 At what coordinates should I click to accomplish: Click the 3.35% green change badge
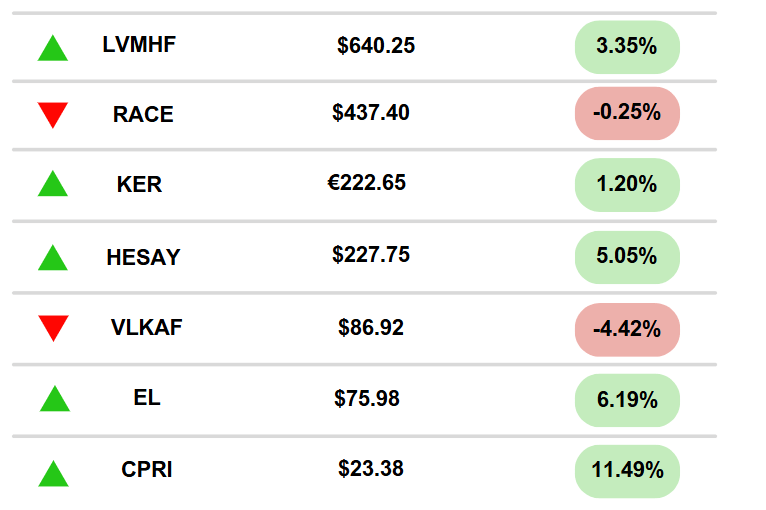[x=627, y=46]
